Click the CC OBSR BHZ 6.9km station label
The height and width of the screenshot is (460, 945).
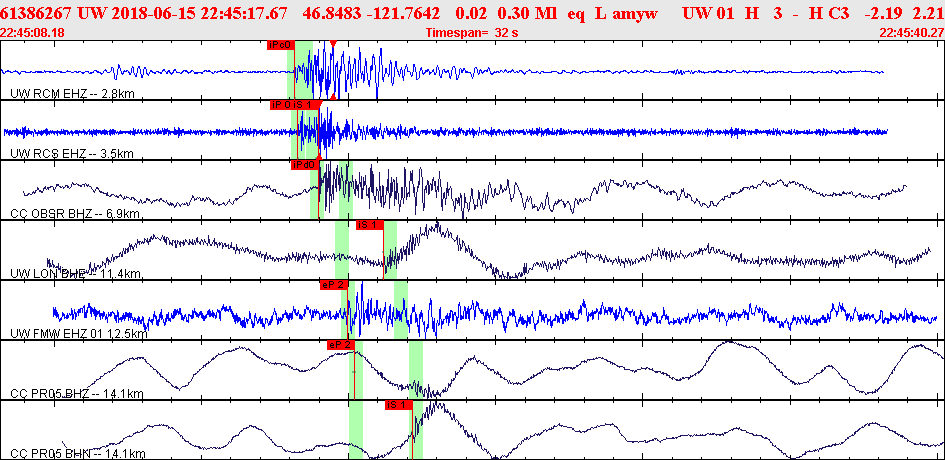74,214
